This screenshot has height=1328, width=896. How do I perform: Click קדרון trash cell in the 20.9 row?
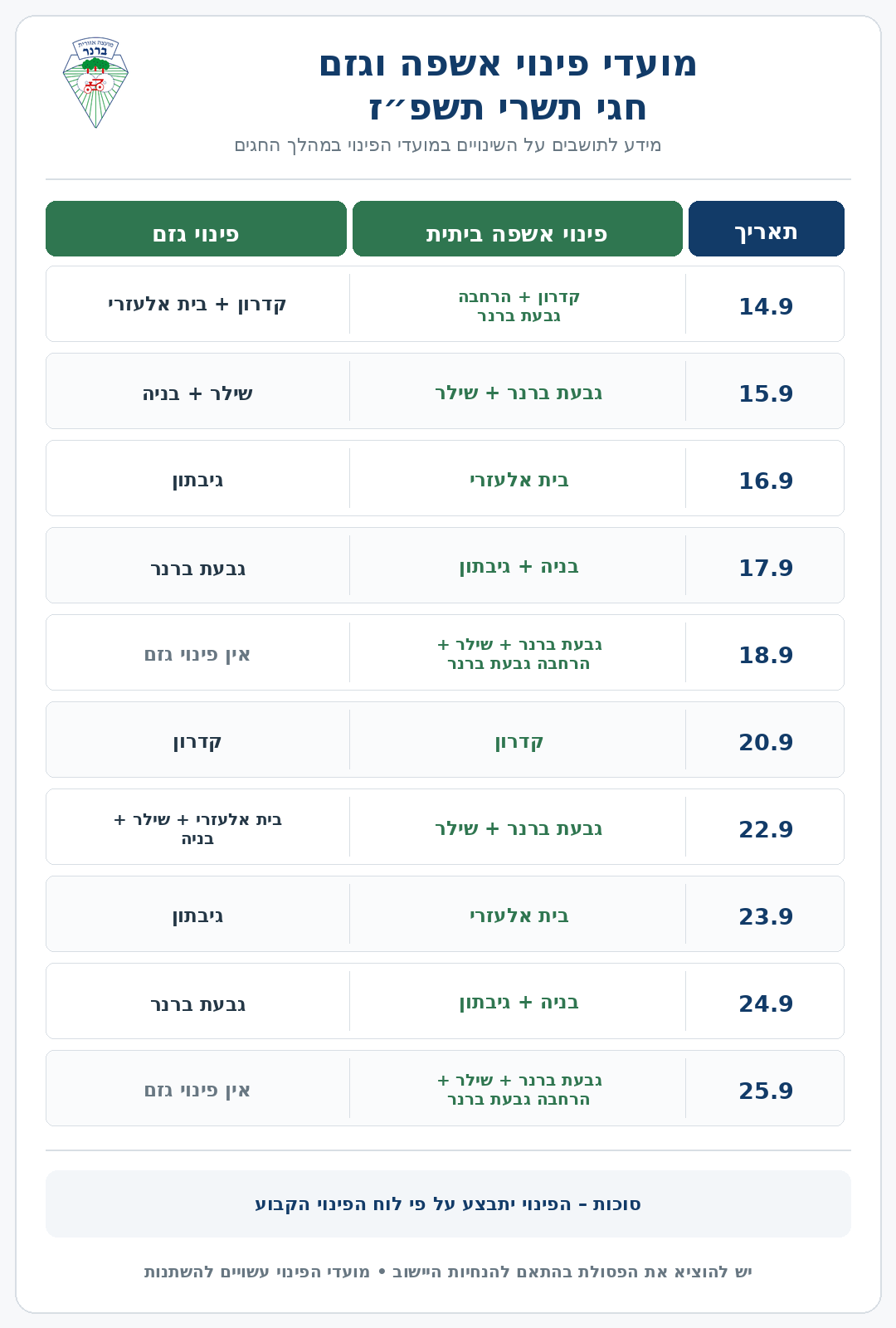pyautogui.click(x=519, y=741)
